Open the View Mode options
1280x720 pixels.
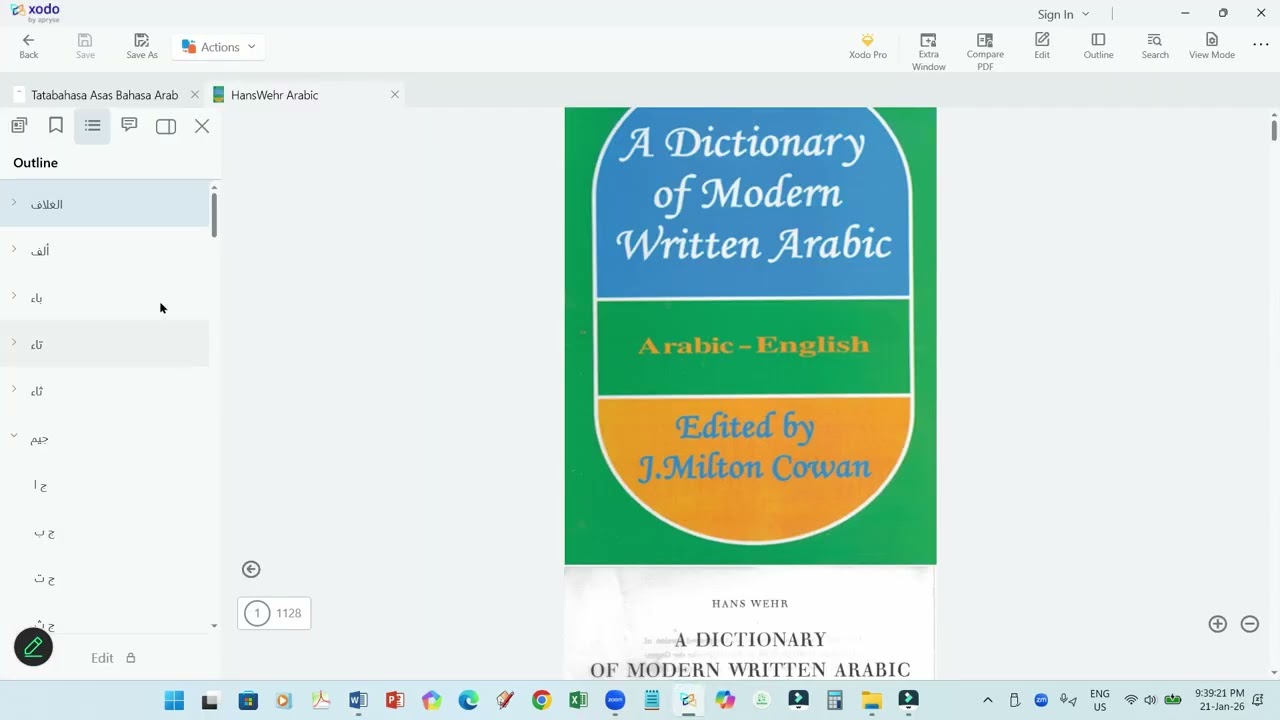tap(1212, 46)
